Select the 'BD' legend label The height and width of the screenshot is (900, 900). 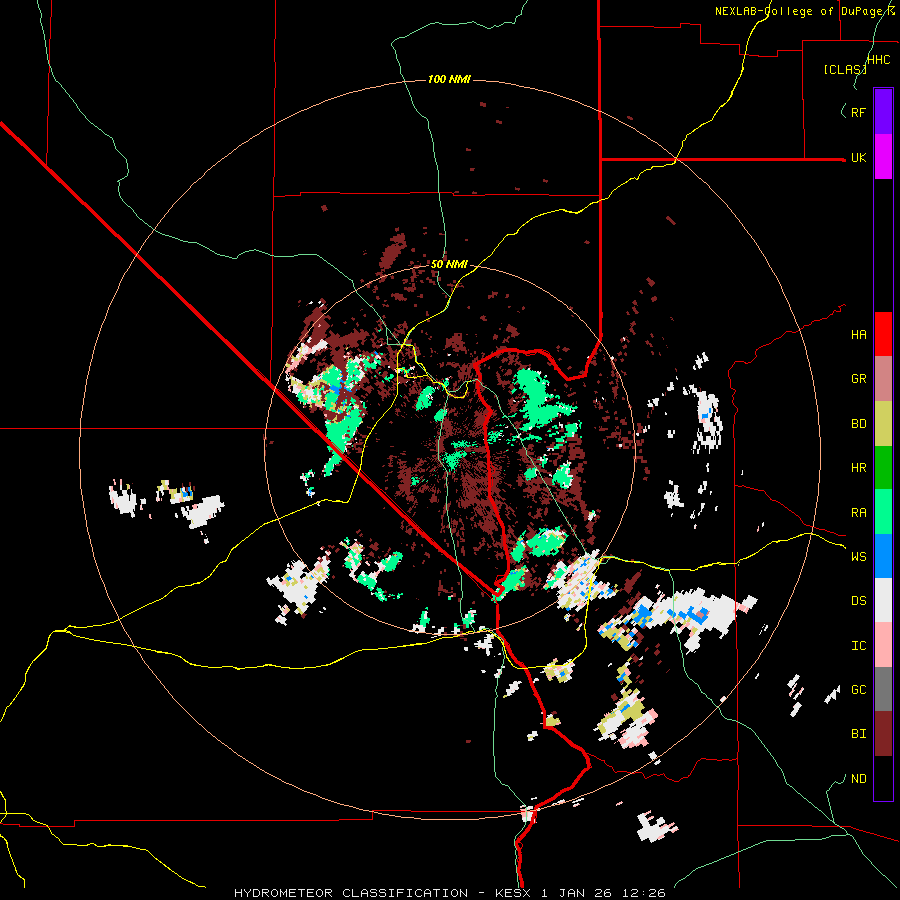pyautogui.click(x=858, y=424)
